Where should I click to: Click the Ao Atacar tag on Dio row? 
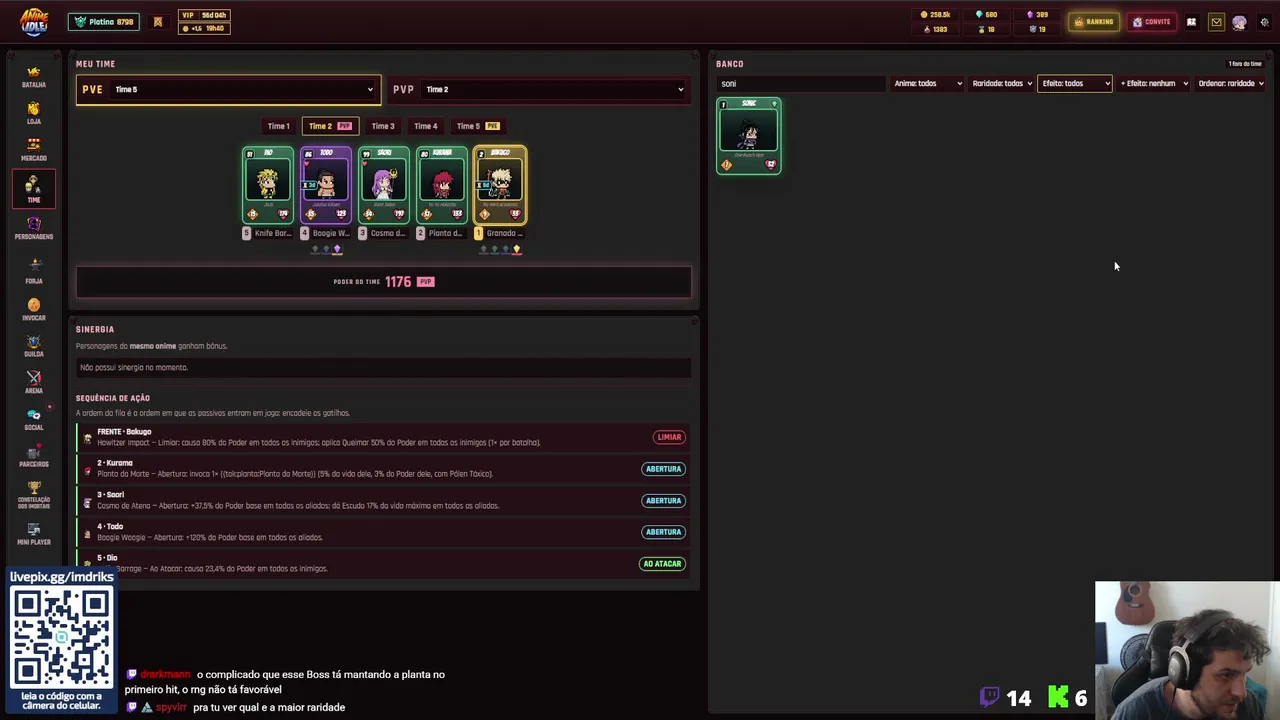(x=662, y=564)
